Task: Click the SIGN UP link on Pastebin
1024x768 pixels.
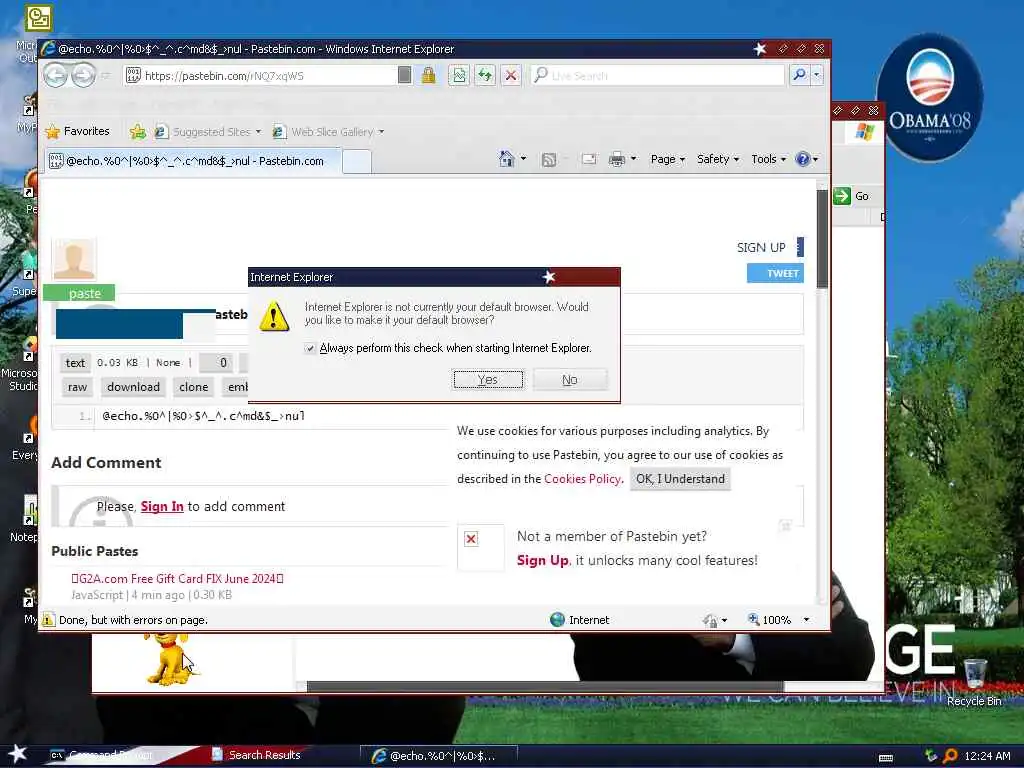Action: [x=761, y=248]
